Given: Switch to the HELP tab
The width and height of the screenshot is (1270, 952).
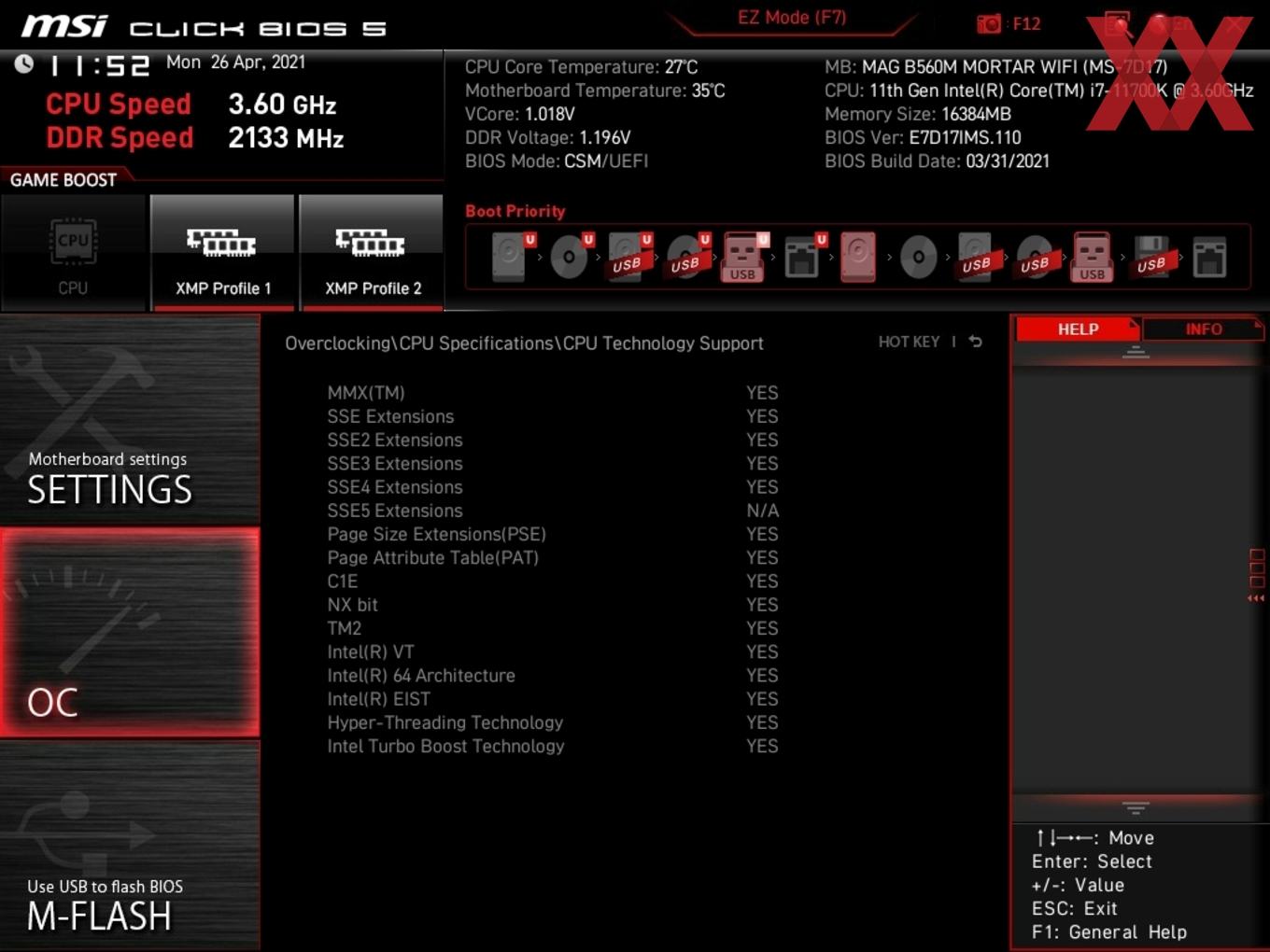Looking at the screenshot, I should pyautogui.click(x=1078, y=329).
